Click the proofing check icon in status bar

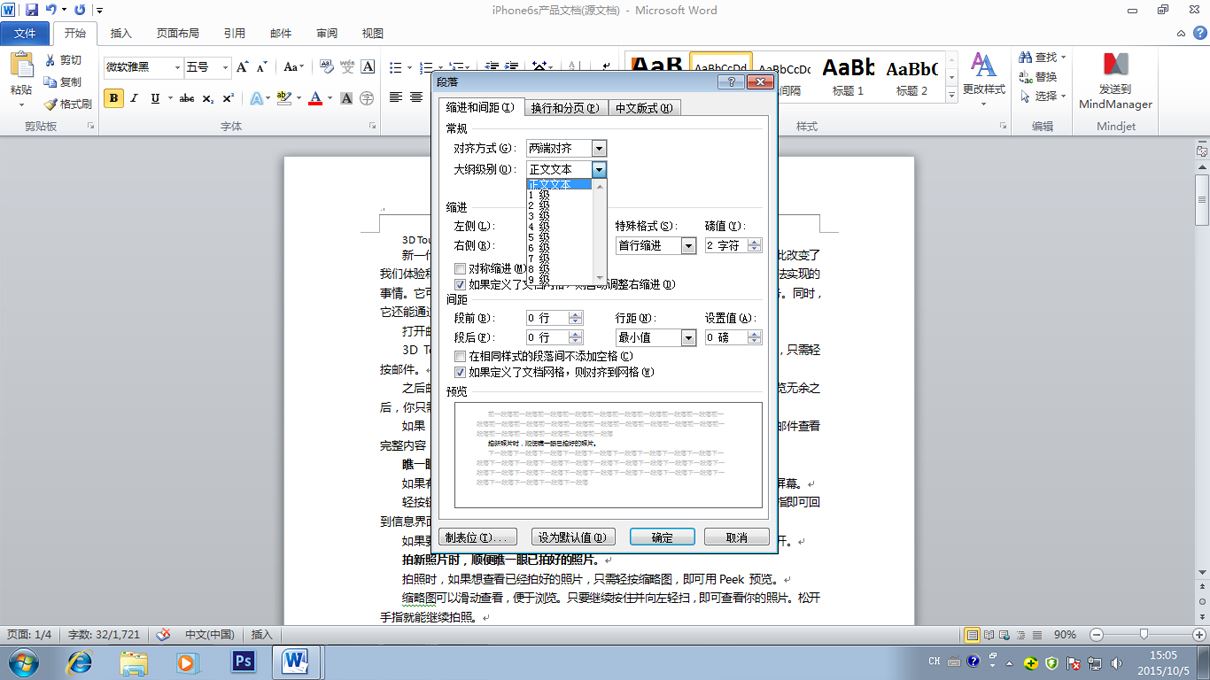point(163,635)
